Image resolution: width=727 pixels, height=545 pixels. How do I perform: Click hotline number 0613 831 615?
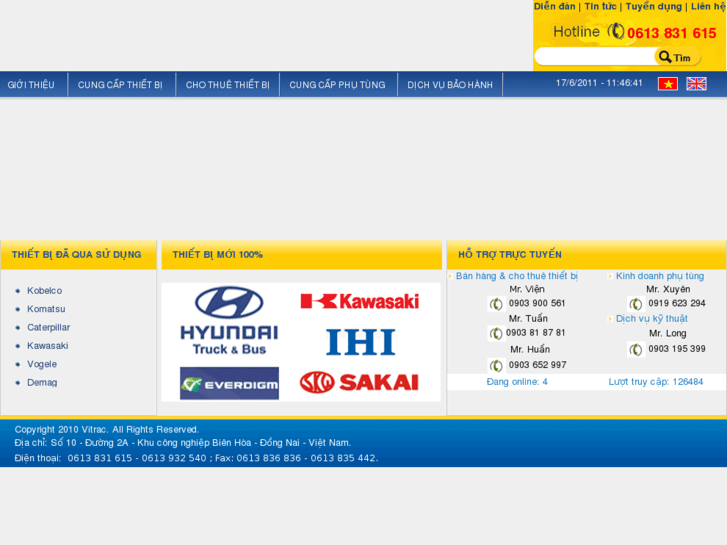click(671, 33)
